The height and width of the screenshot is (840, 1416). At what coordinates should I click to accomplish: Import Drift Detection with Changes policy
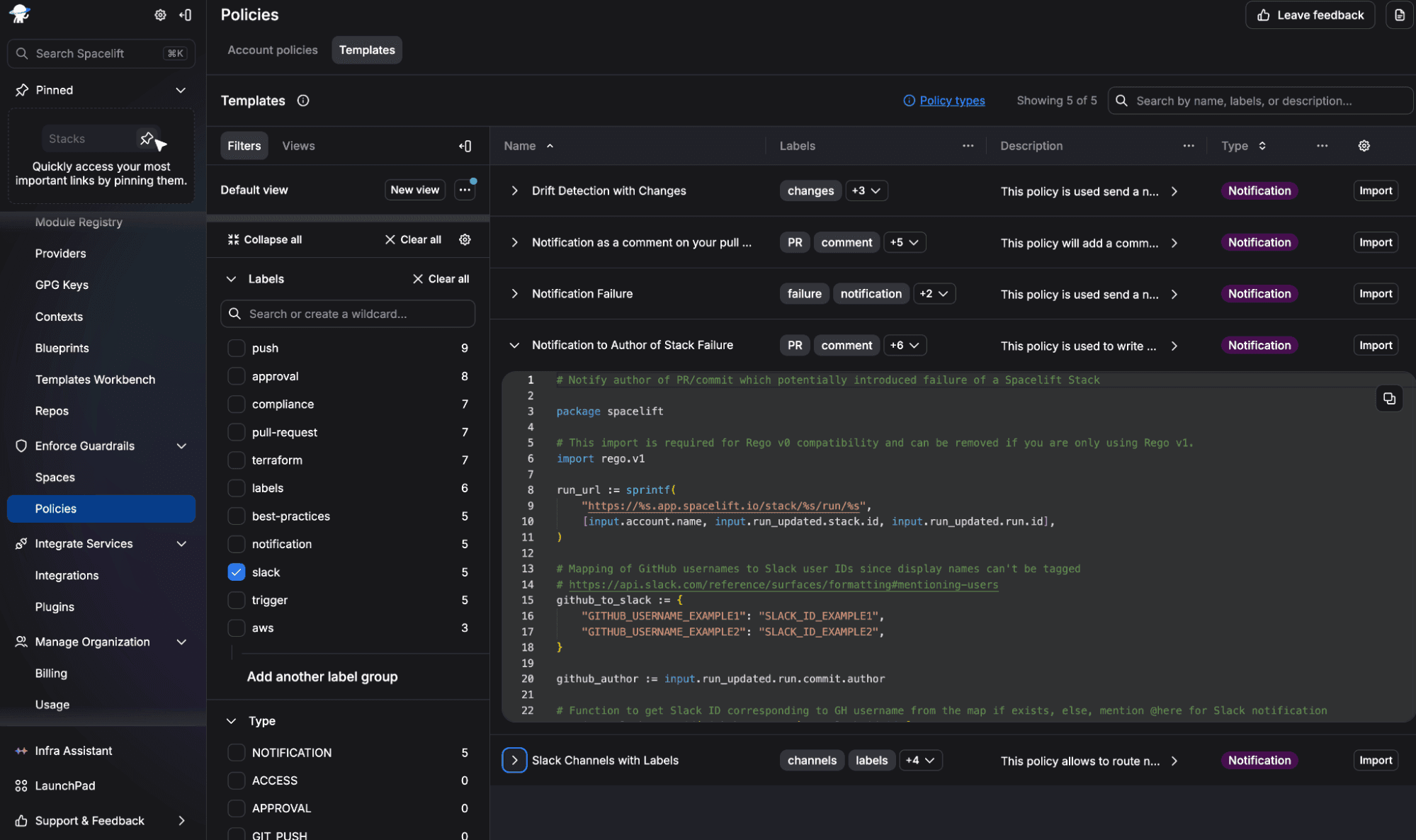1376,191
